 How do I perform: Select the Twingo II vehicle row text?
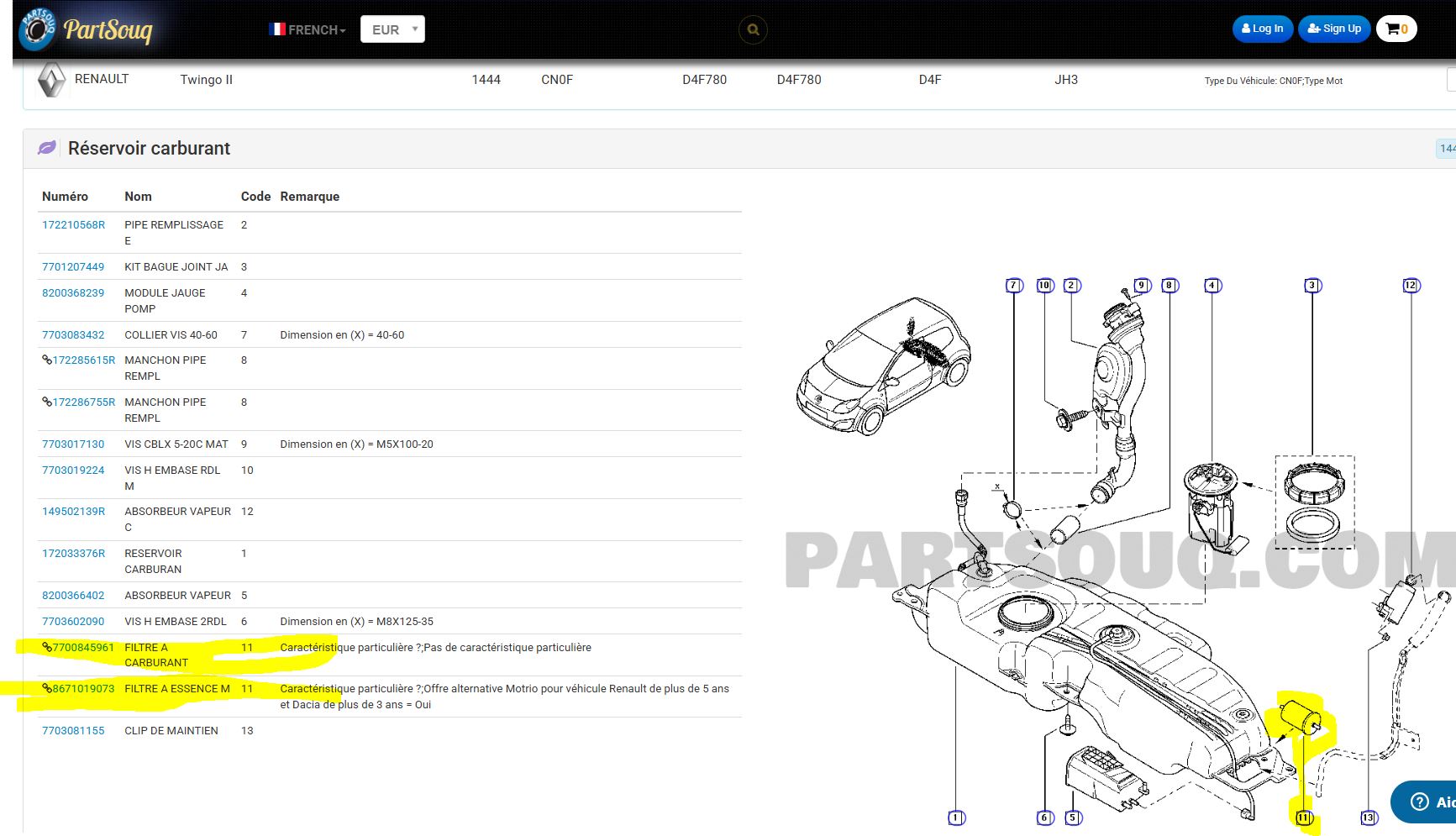click(207, 80)
